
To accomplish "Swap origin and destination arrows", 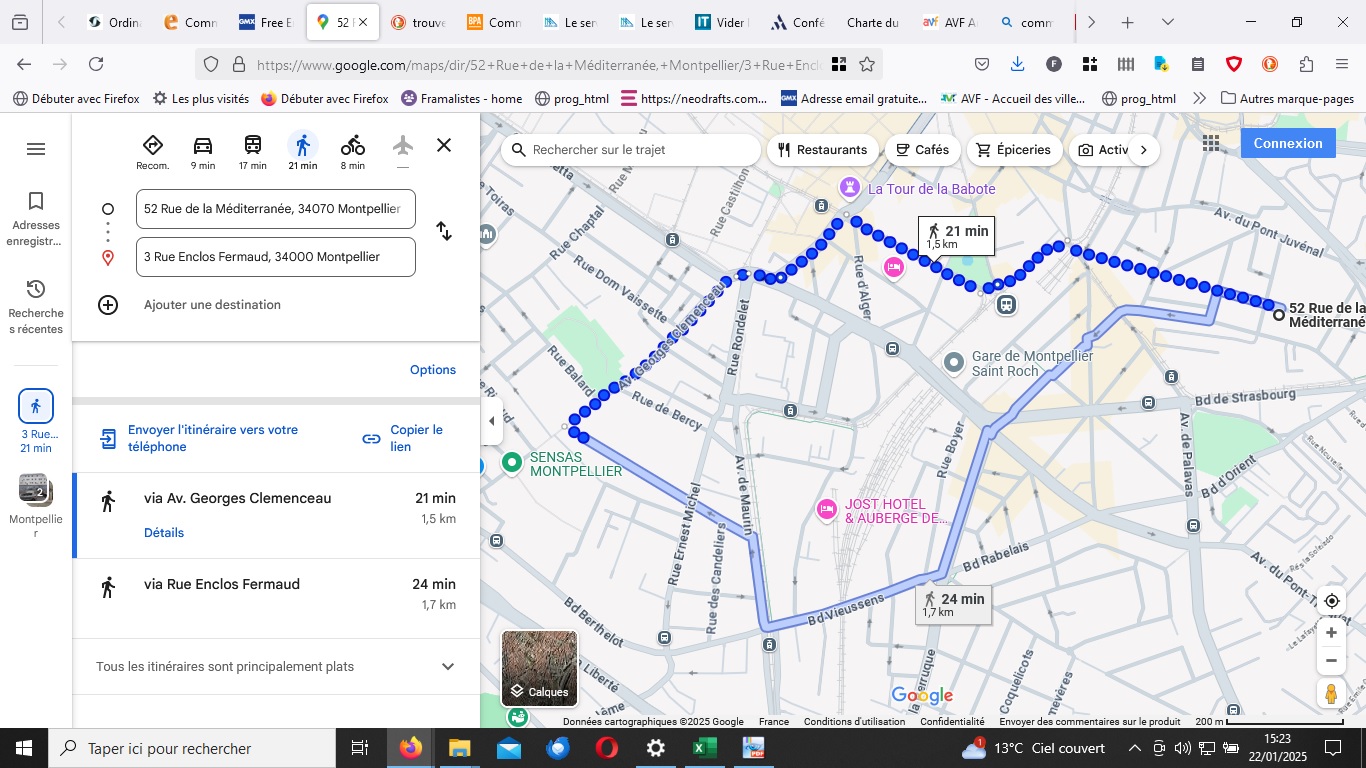I will tap(444, 232).
